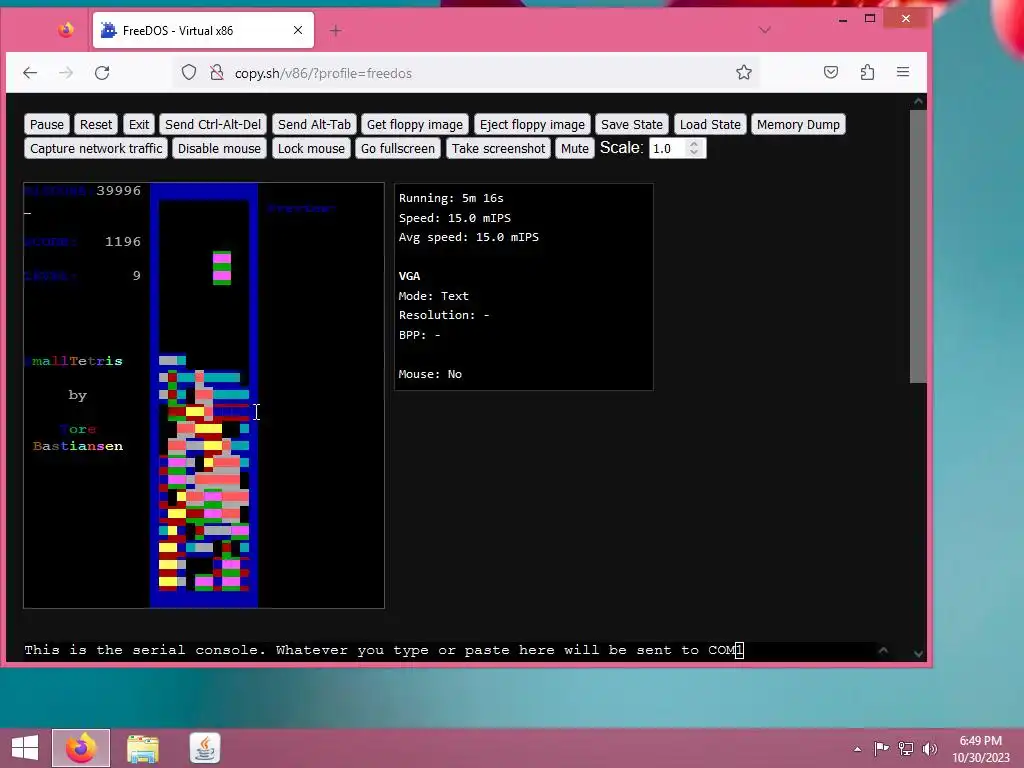Lock mouse to the emulator
Screen dimensions: 1024x768
point(312,148)
